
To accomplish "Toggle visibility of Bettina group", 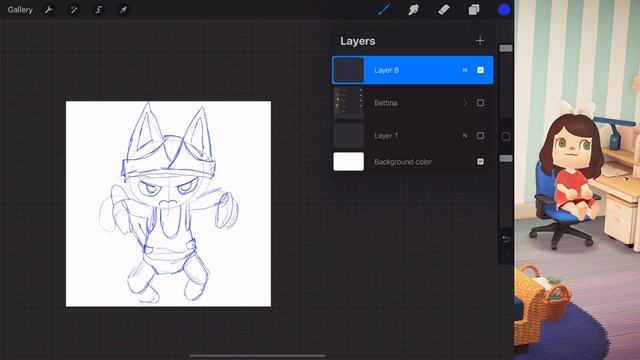I will 480,103.
